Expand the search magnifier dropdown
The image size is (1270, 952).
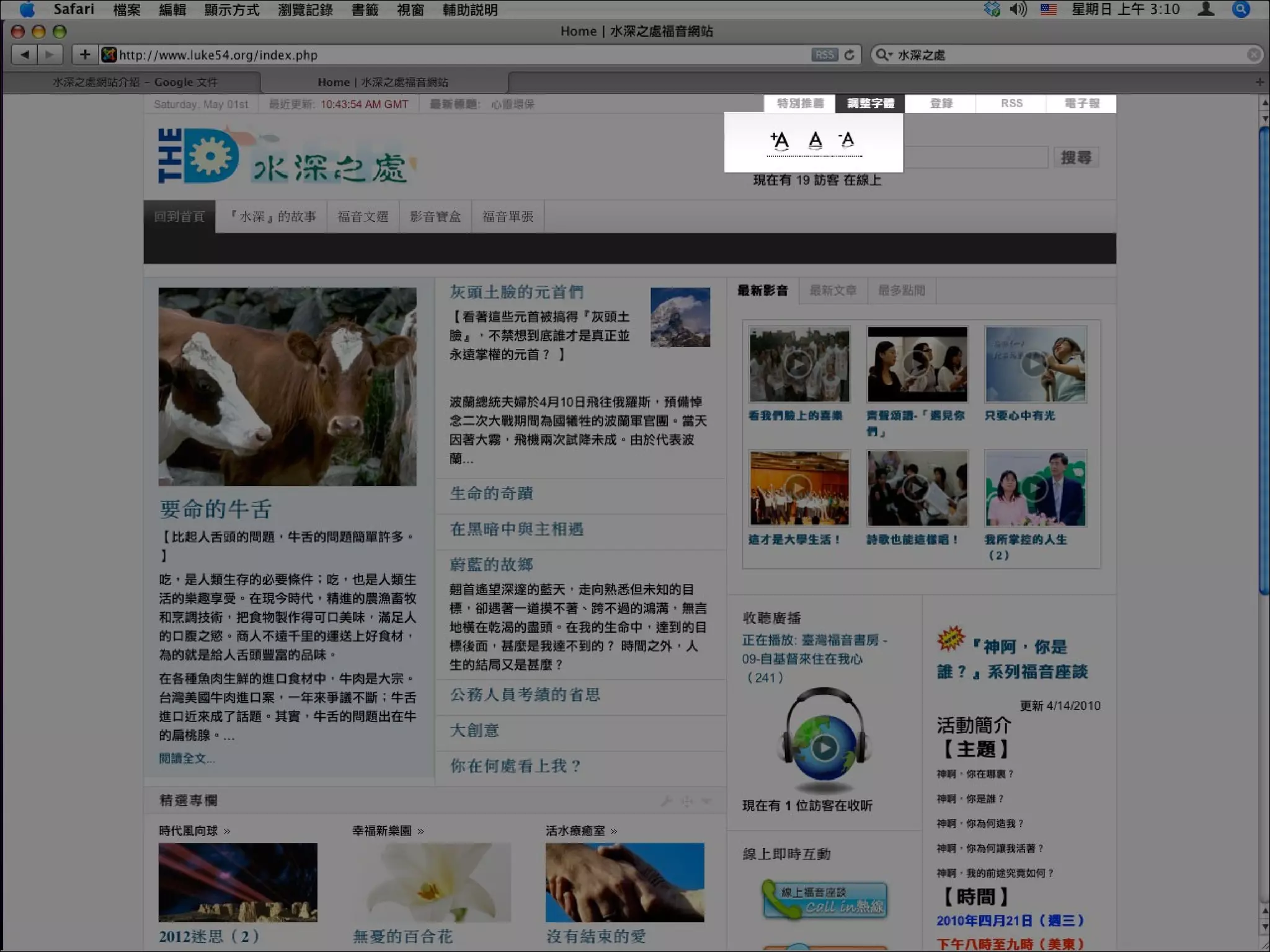click(883, 55)
